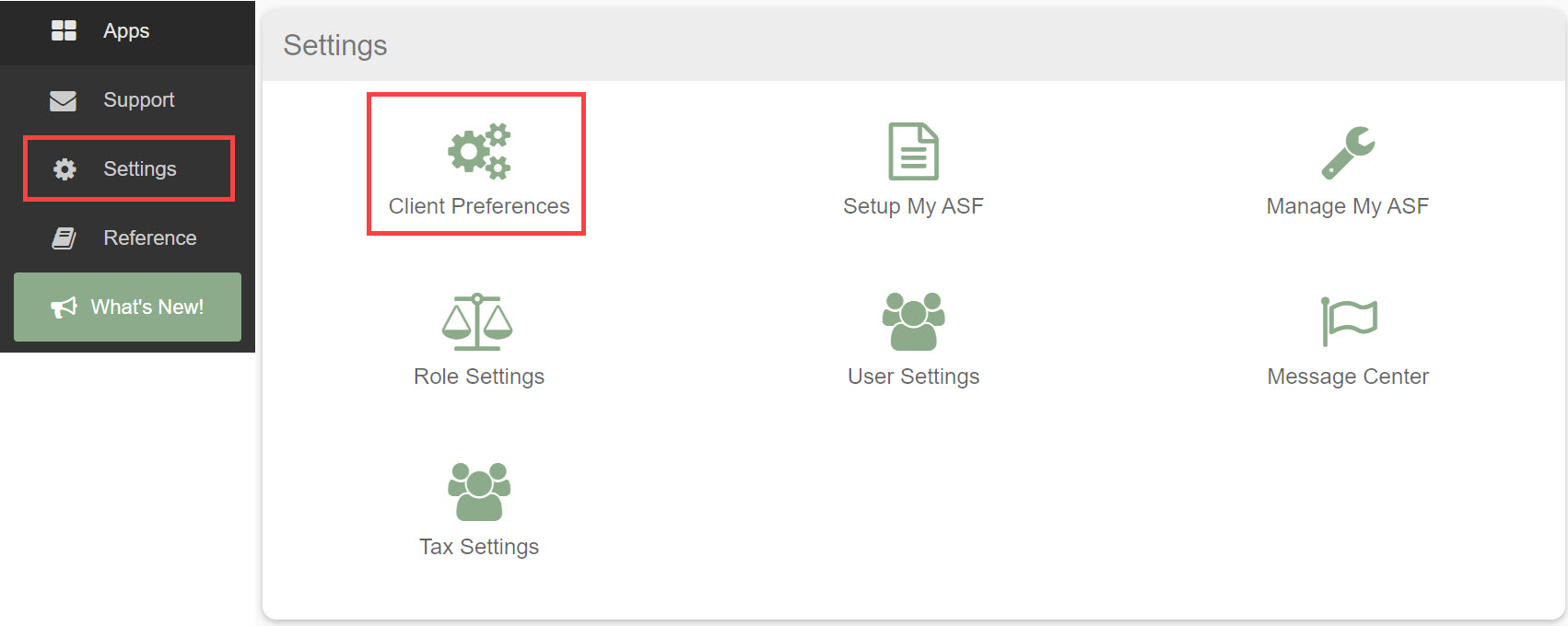This screenshot has height=626, width=1568.
Task: Open Role Settings scales icon
Action: pyautogui.click(x=477, y=321)
